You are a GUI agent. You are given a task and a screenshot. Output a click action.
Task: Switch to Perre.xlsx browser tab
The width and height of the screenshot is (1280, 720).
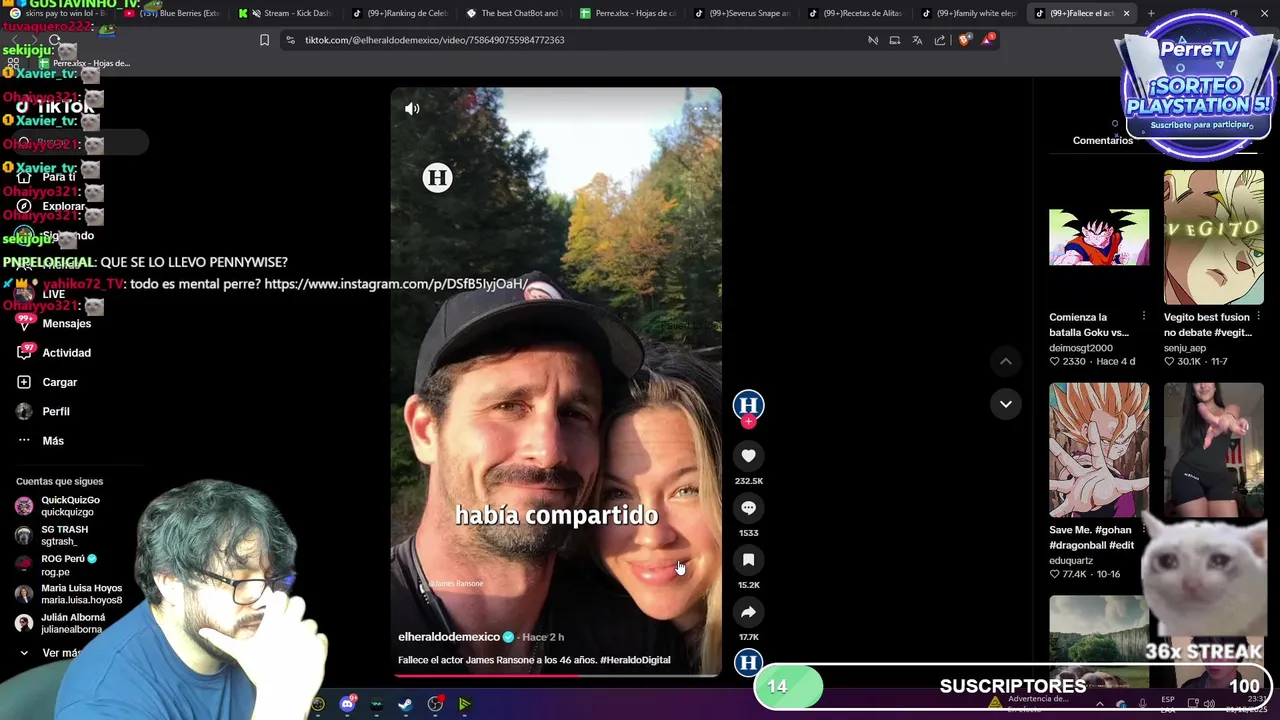point(627,13)
